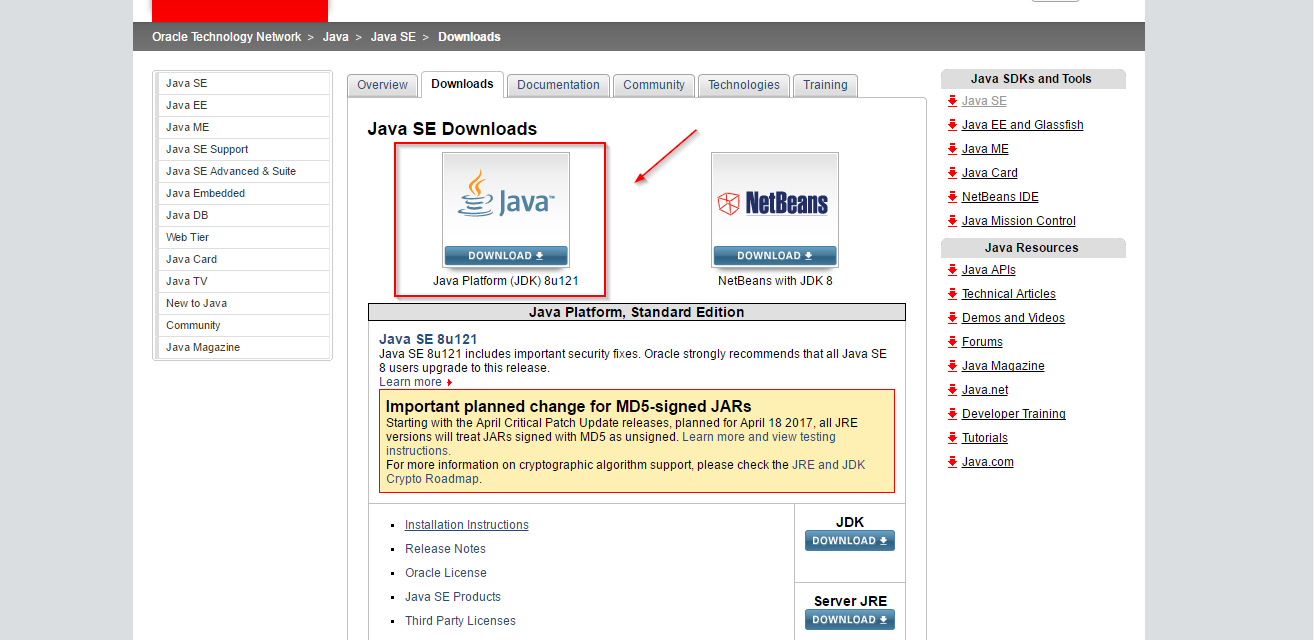1314x640 pixels.
Task: Click the Java SE breadcrumb link
Action: pos(393,37)
